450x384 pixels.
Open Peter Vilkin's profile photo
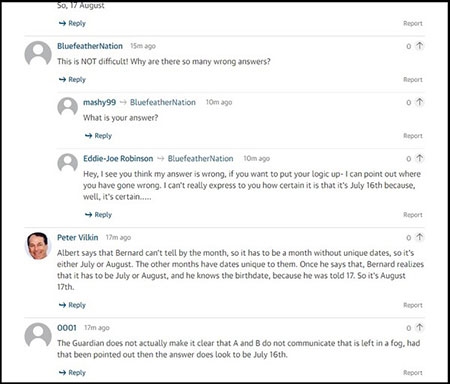(x=38, y=246)
